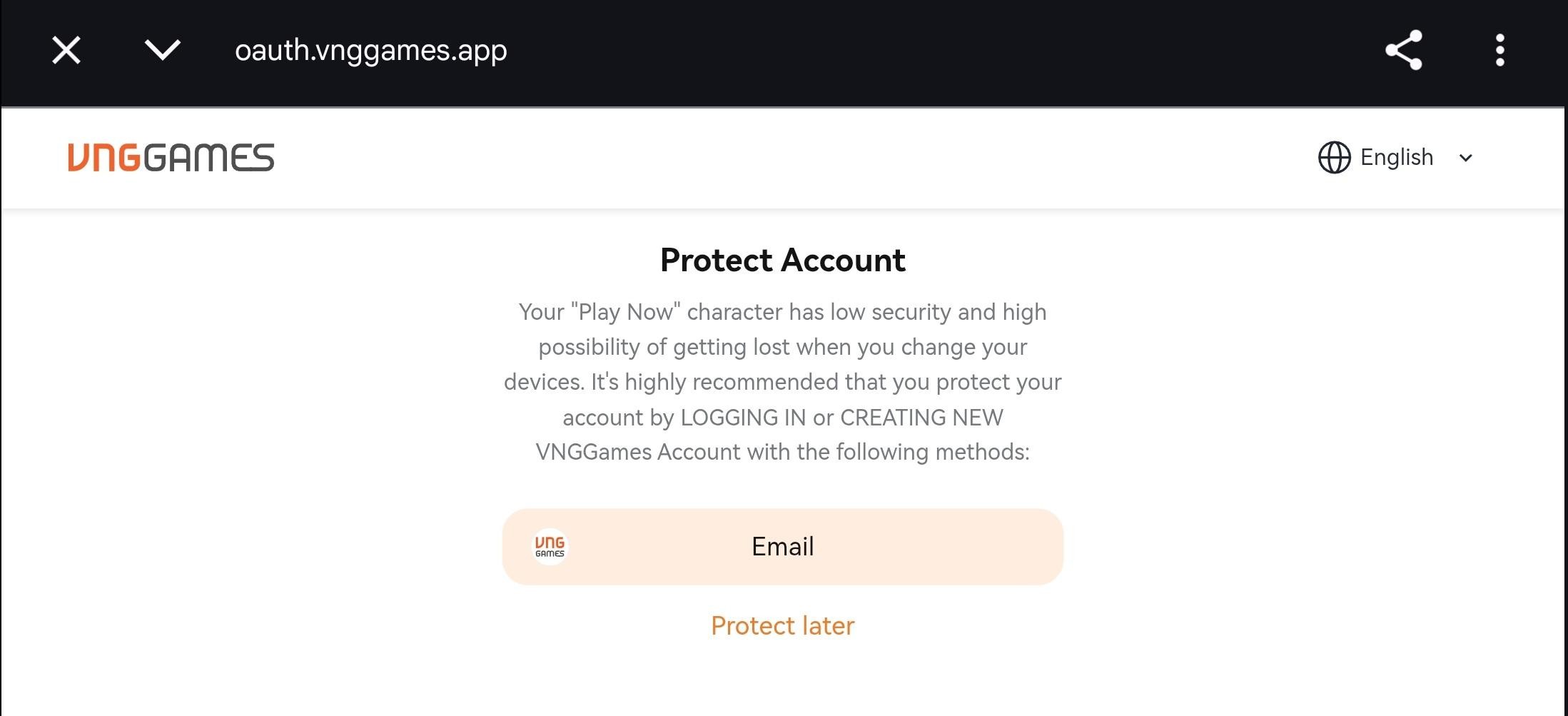Viewport: 1568px width, 716px height.
Task: Click the gray GAMES part of header logo
Action: pyautogui.click(x=208, y=158)
